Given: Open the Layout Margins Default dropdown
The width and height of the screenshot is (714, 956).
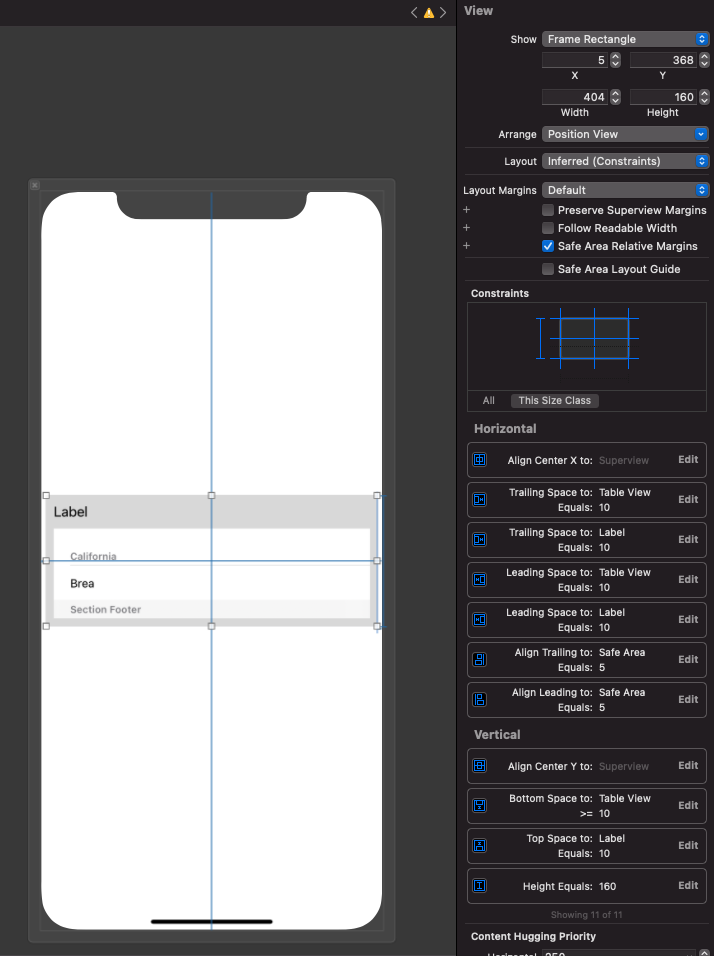Looking at the screenshot, I should (625, 190).
